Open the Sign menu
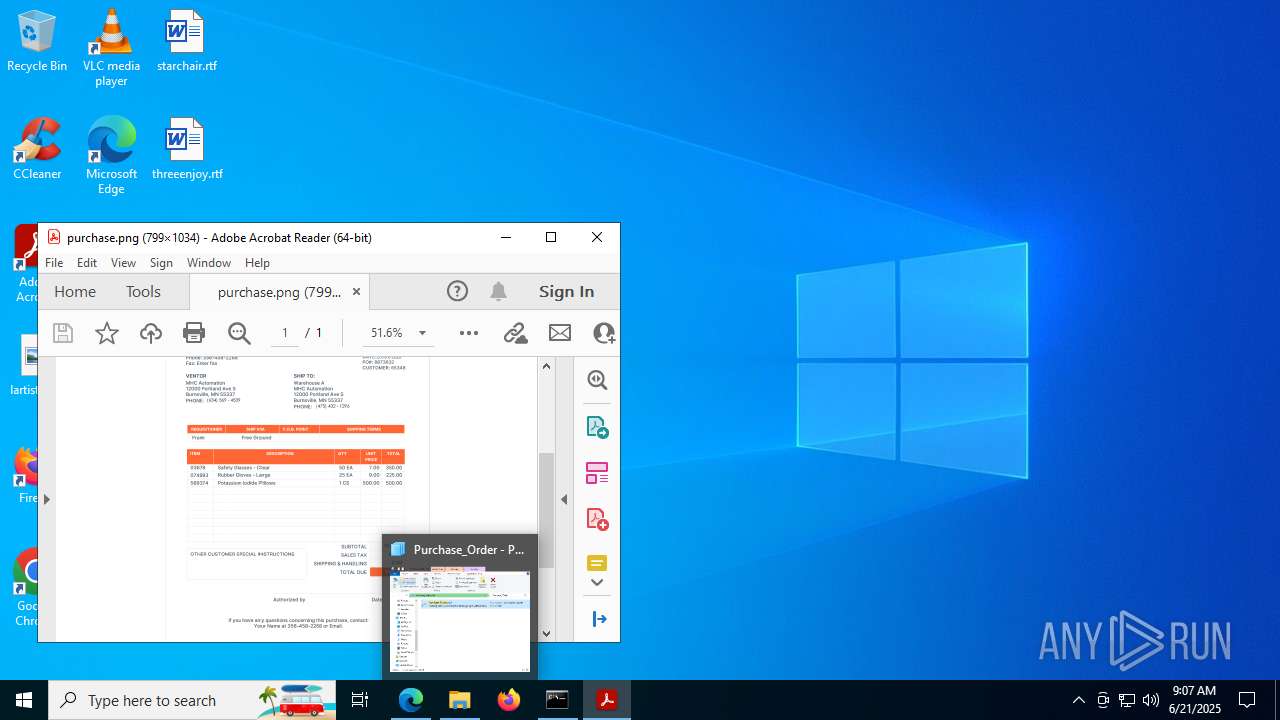Image resolution: width=1280 pixels, height=720 pixels. pyautogui.click(x=161, y=262)
